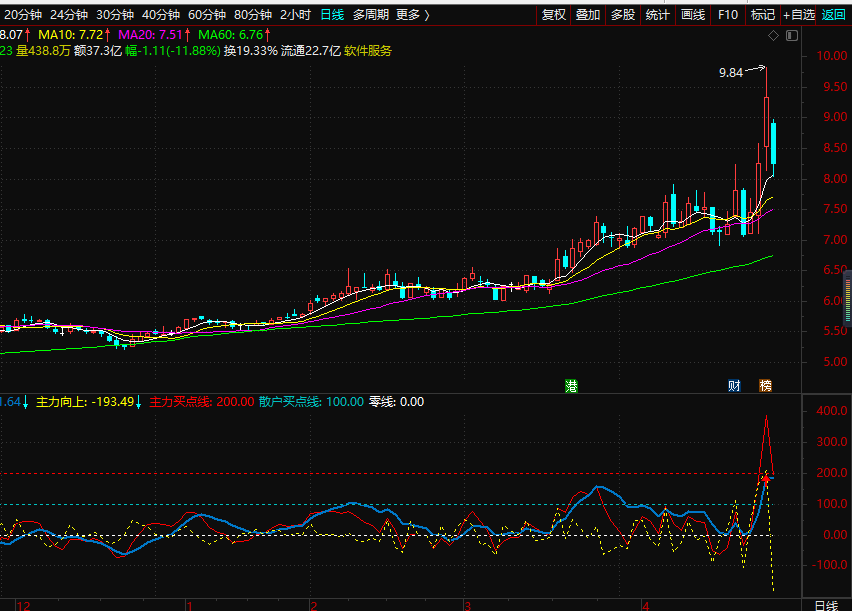Select the 日线 daily chart tab

(332, 15)
